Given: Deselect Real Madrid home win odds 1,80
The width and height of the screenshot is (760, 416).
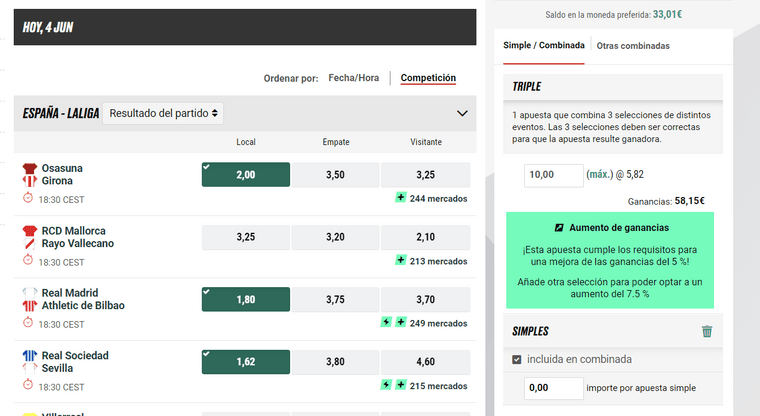Looking at the screenshot, I should (x=246, y=299).
